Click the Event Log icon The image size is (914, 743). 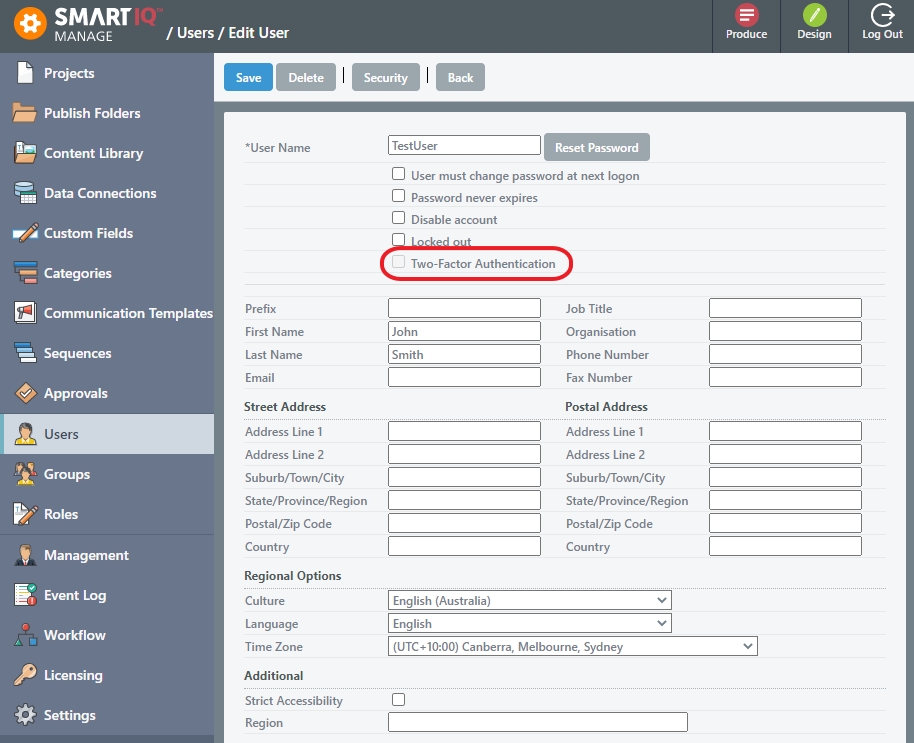25,594
